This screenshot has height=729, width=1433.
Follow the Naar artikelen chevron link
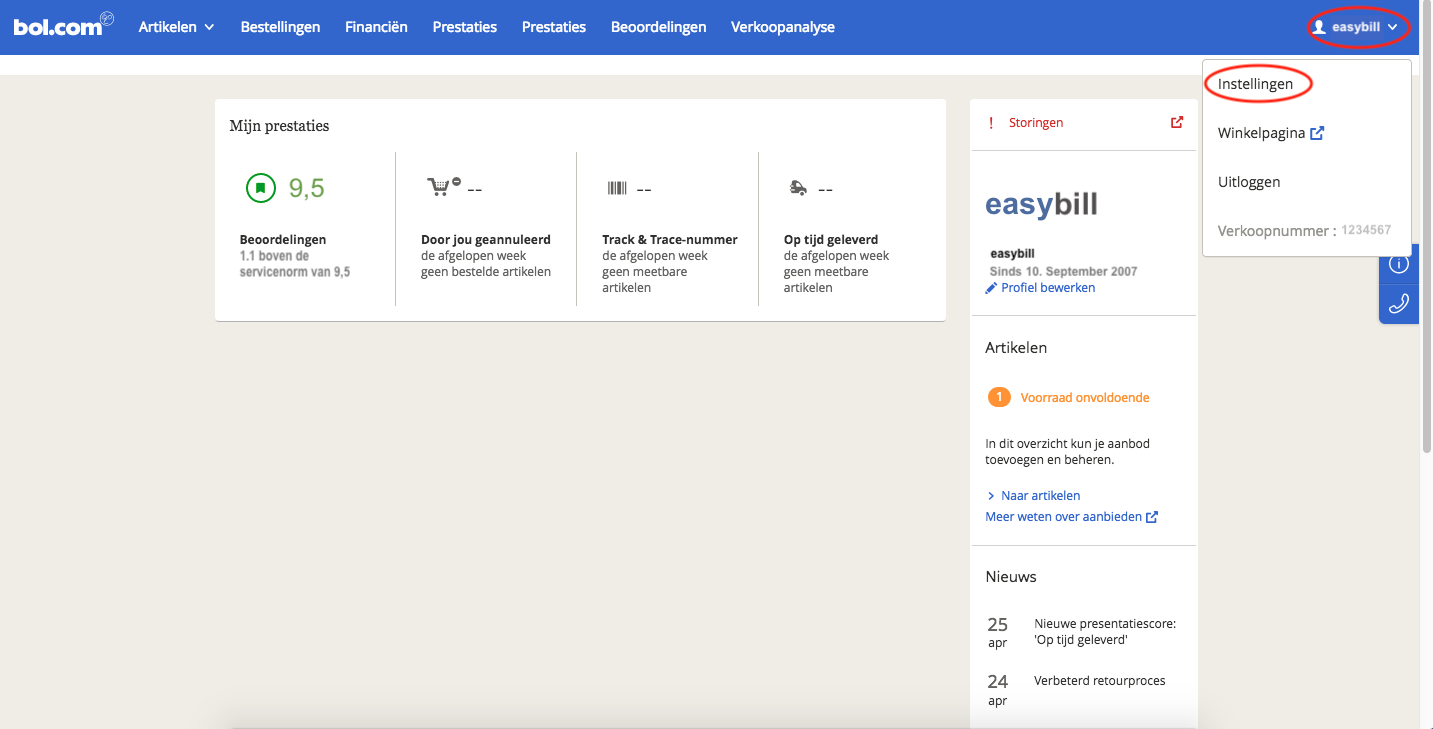[1039, 495]
